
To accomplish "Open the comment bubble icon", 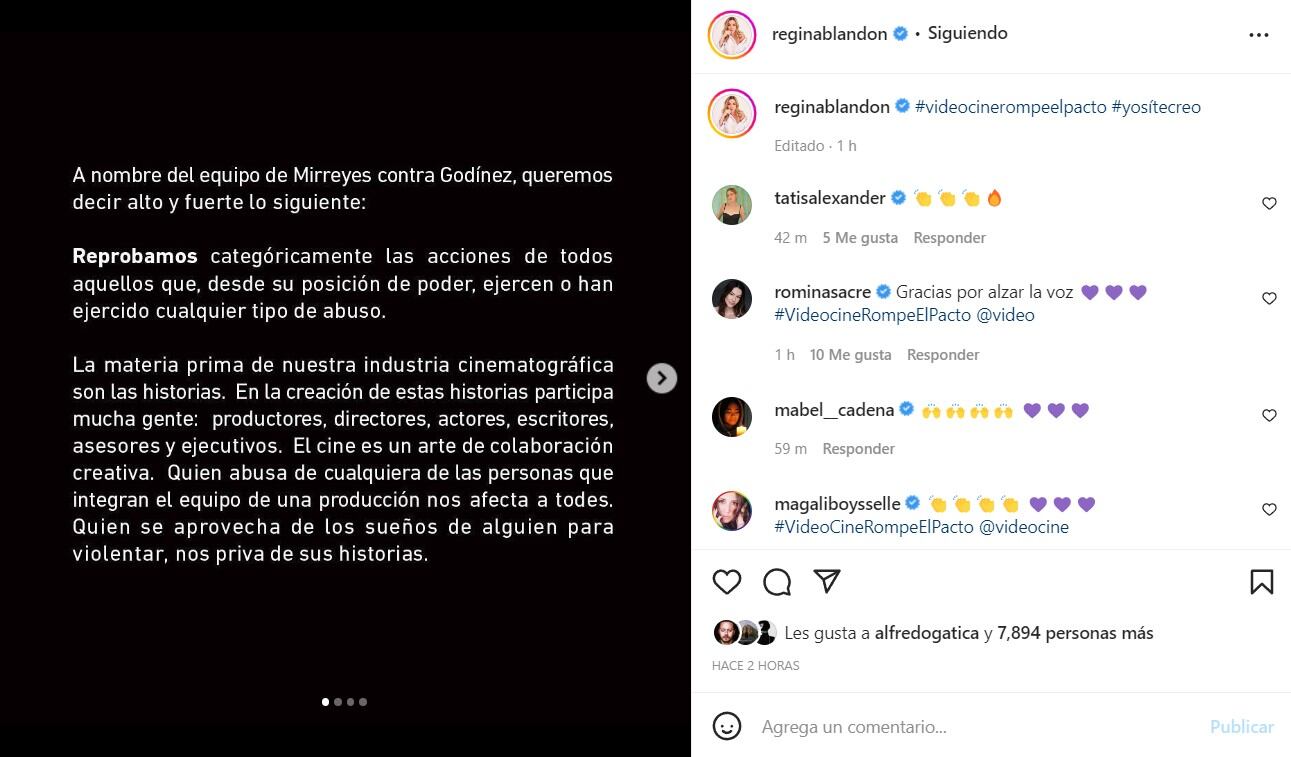I will coord(777,582).
